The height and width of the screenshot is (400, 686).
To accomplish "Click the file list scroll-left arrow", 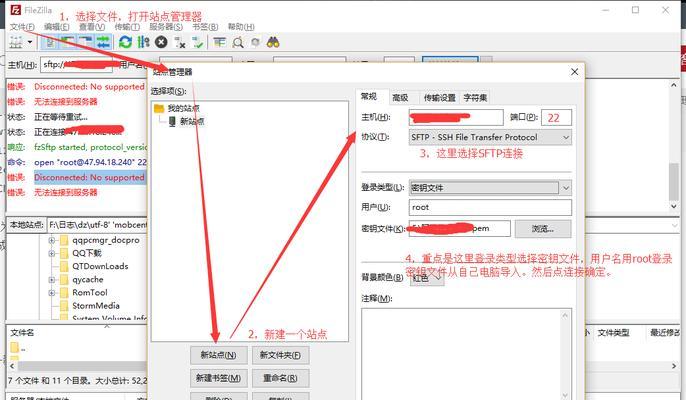I will point(12,366).
